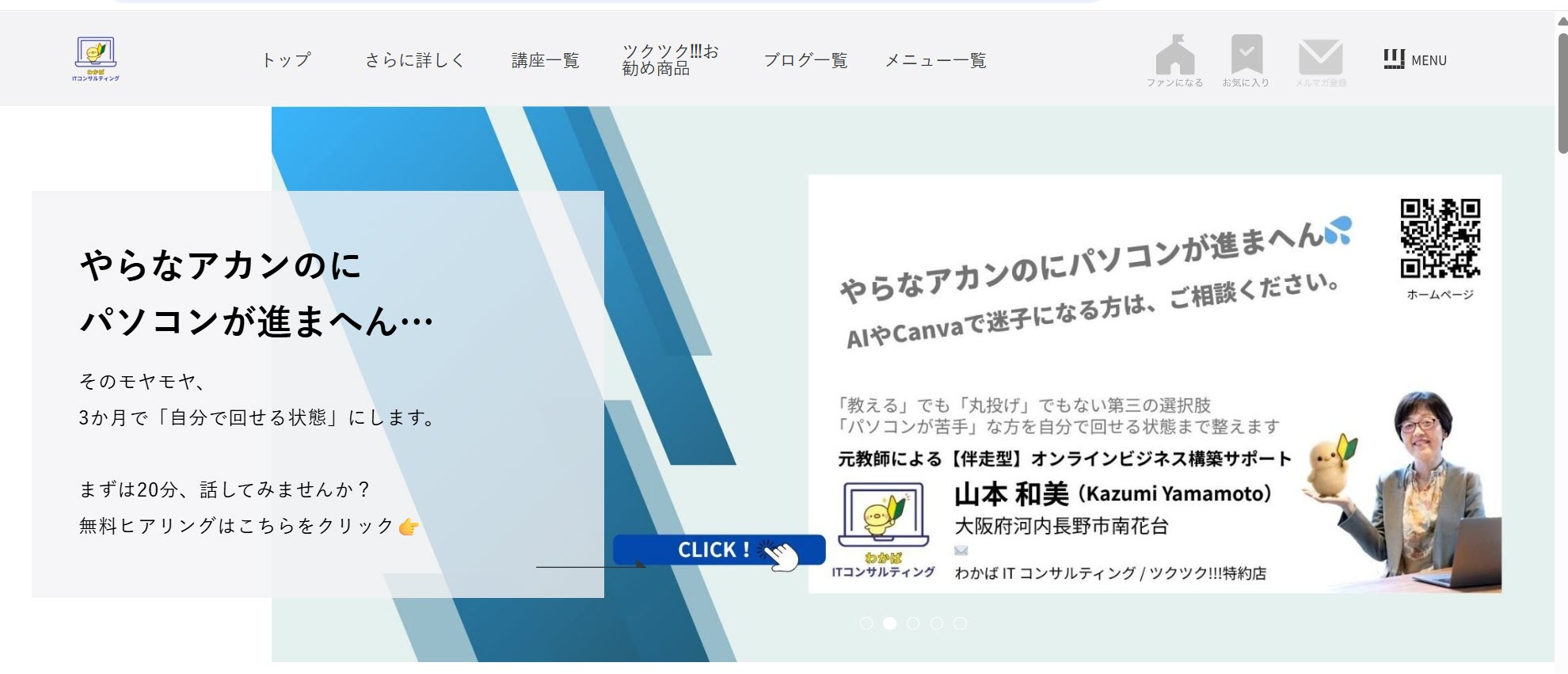Image resolution: width=1568 pixels, height=674 pixels.
Task: Open the メニュー一覧 navigation item
Action: point(935,60)
